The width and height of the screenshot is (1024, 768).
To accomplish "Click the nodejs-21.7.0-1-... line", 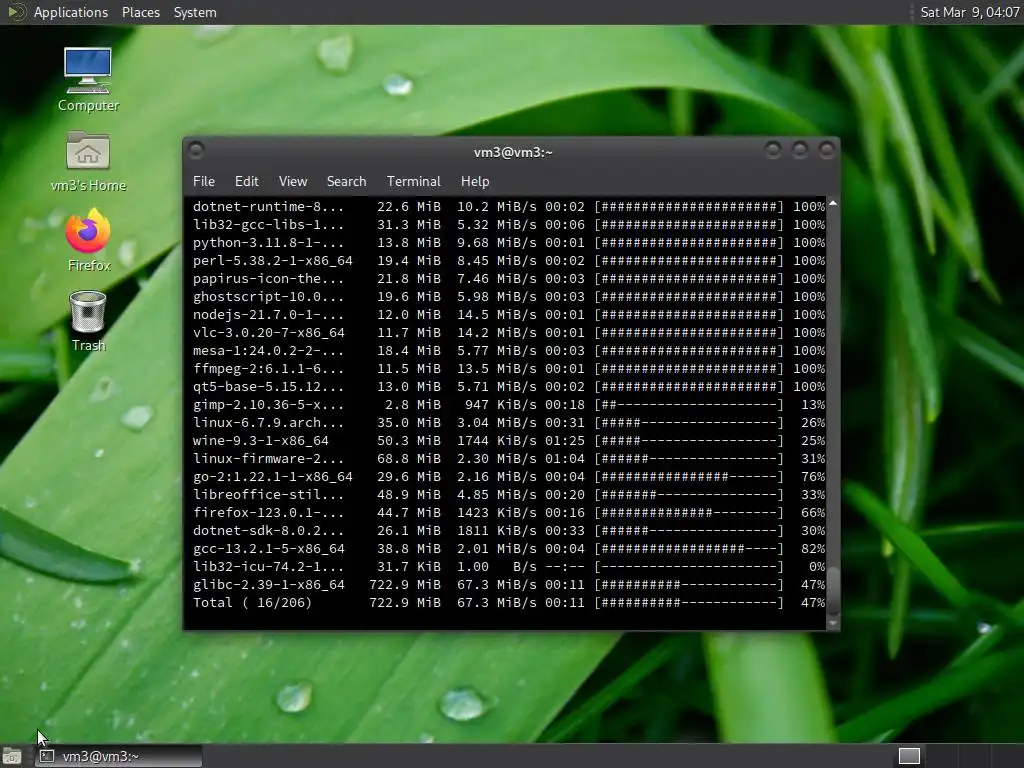I will (x=509, y=314).
